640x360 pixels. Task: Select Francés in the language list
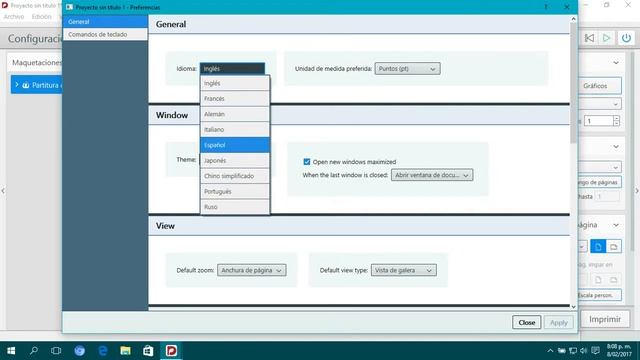235,99
